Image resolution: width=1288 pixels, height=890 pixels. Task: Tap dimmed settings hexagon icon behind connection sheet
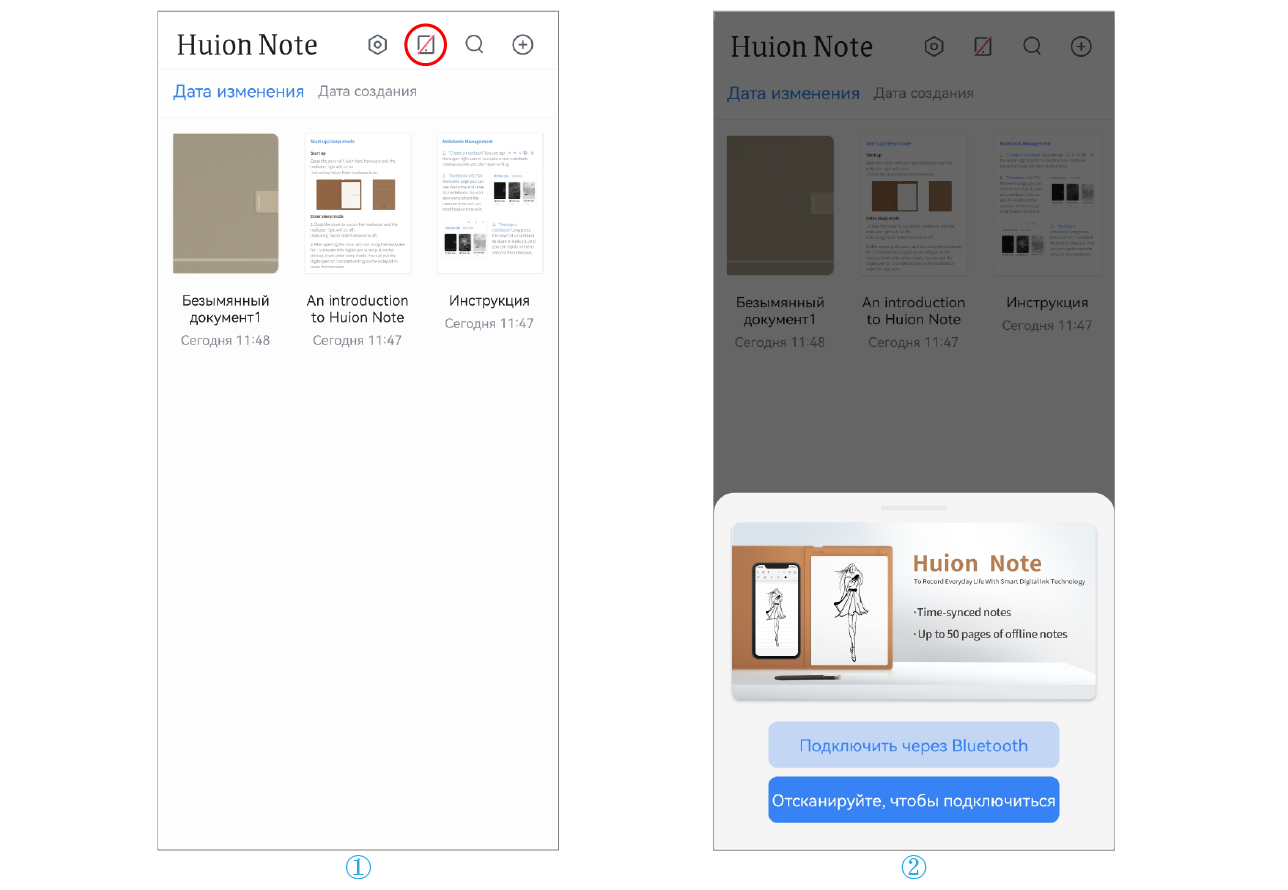[x=934, y=46]
